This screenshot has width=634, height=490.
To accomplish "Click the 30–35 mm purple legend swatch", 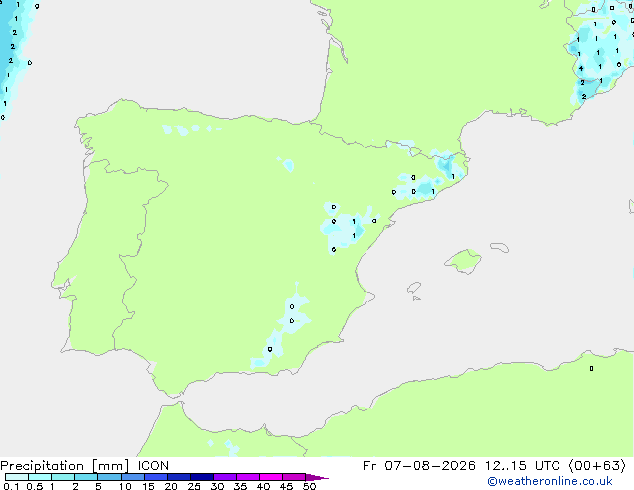I will 225,477.
